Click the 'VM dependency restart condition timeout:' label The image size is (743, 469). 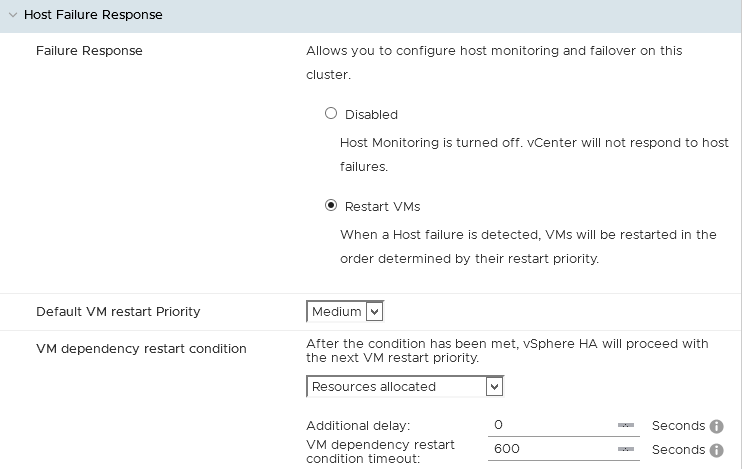[380, 451]
